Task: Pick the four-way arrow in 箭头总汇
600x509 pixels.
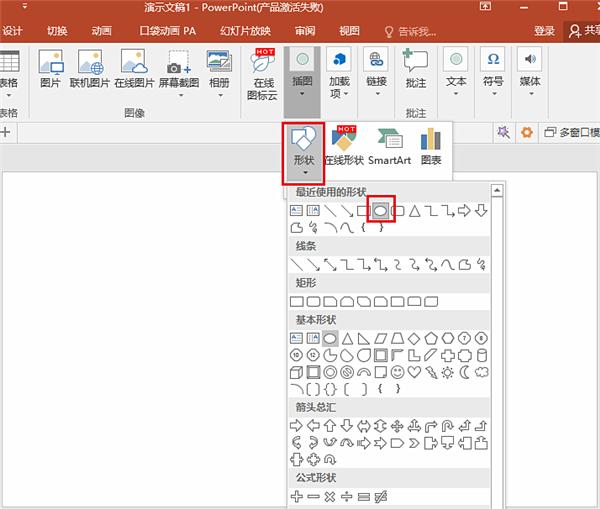Action: 397,426
